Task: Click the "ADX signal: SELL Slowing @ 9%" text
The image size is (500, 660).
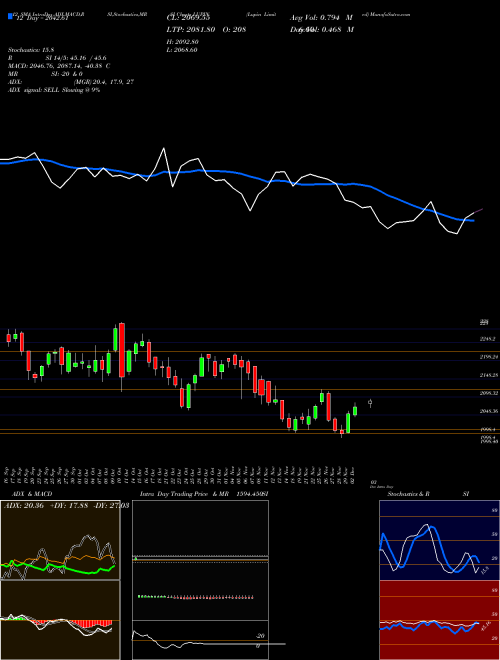Action: tap(54, 90)
